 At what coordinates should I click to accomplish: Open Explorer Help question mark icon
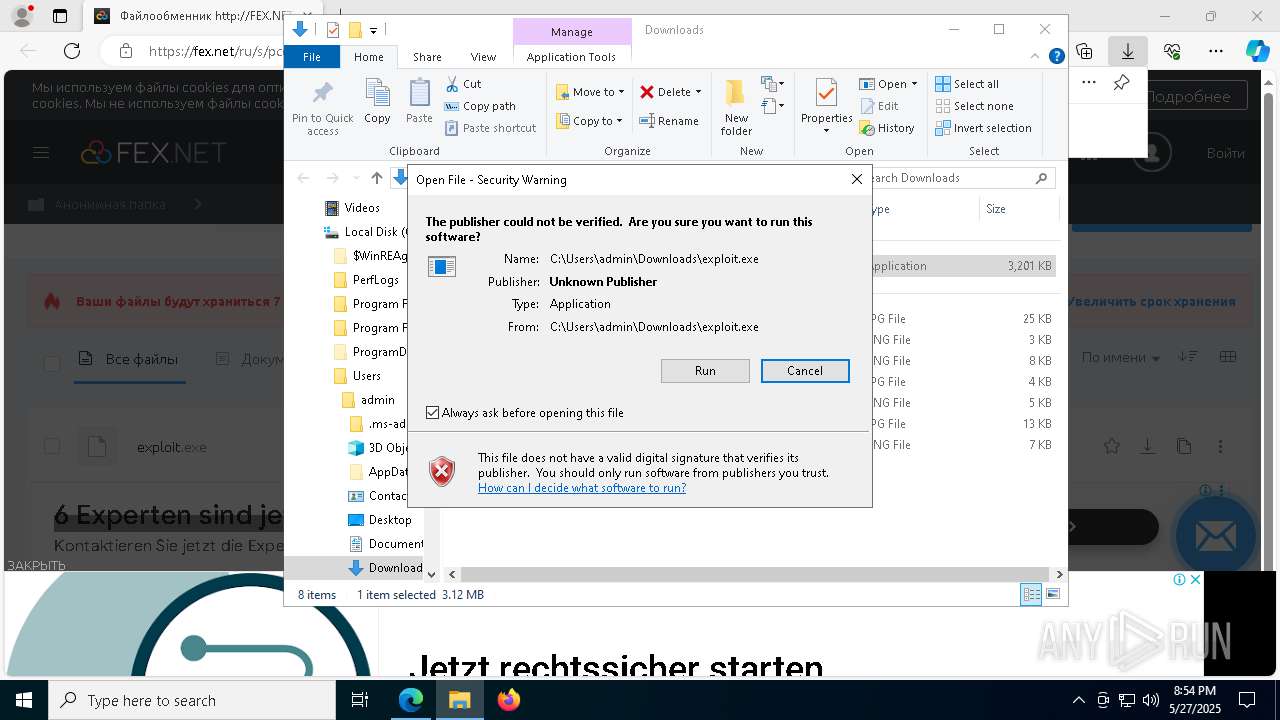1056,57
